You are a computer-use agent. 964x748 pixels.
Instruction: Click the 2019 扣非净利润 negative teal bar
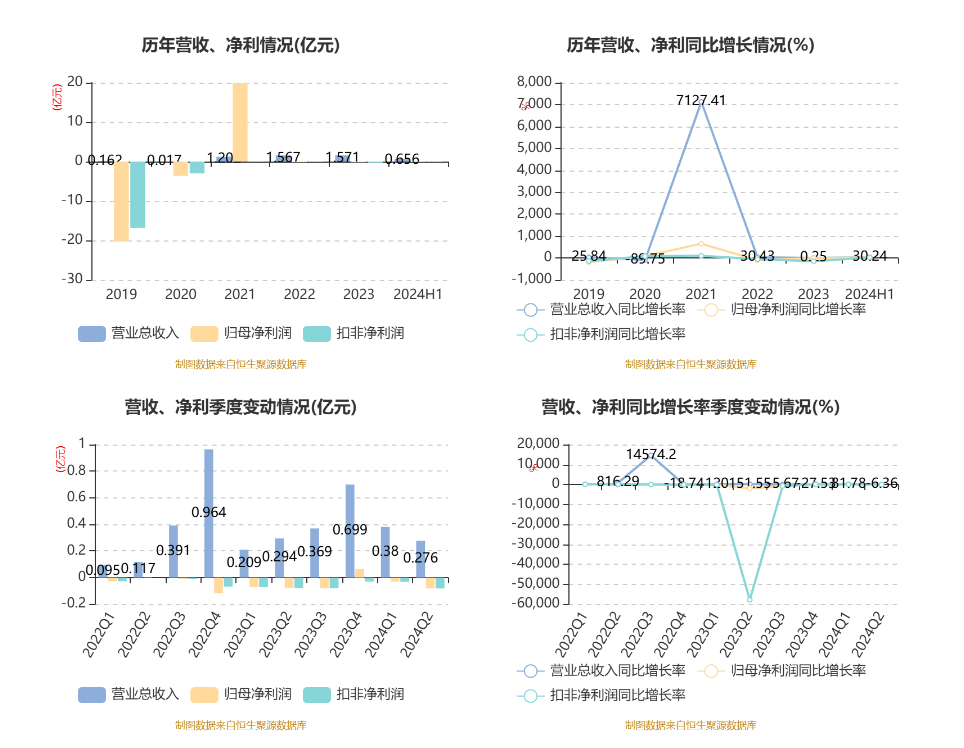pos(138,195)
